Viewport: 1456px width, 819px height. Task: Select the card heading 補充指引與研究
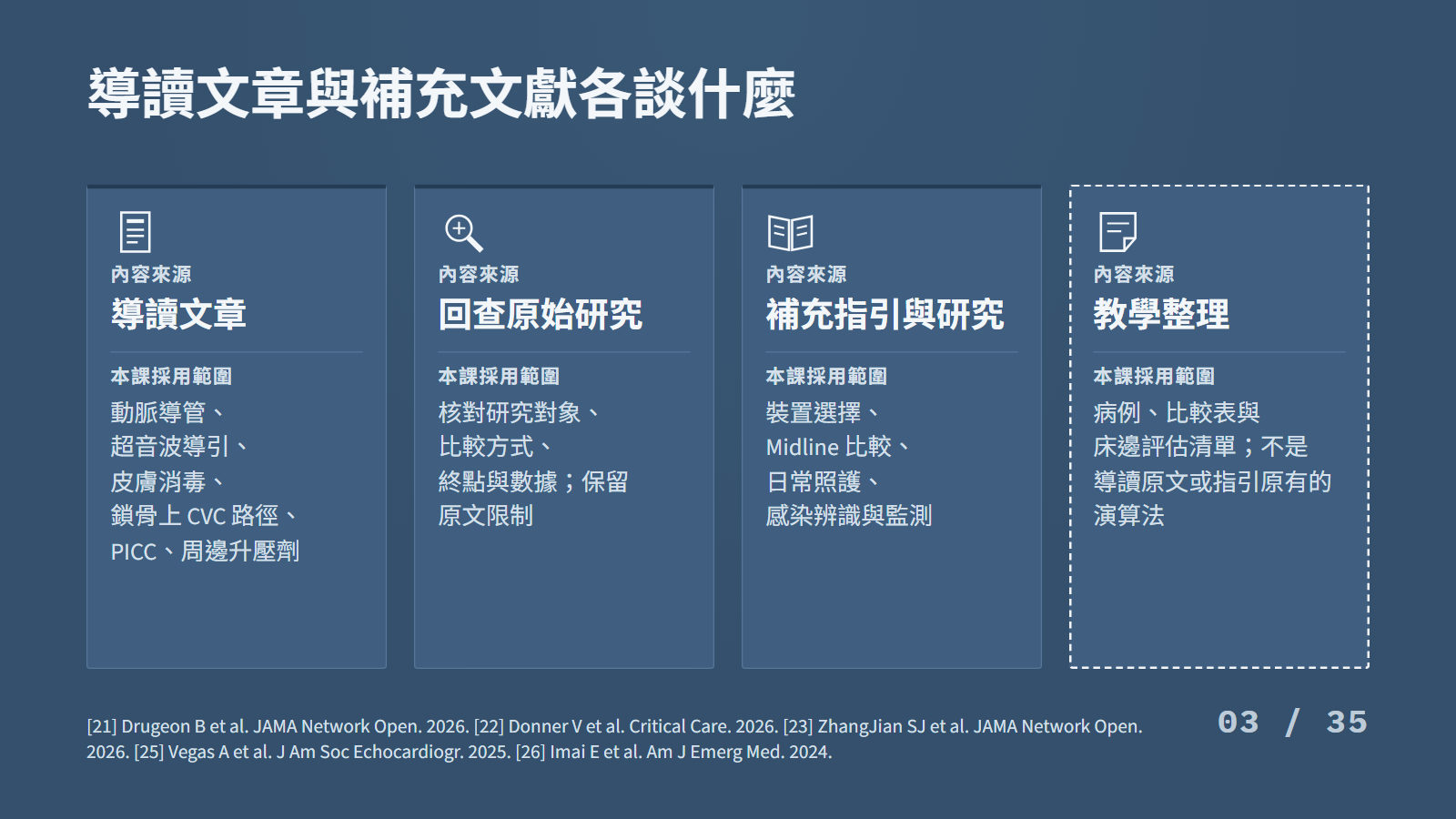click(x=885, y=315)
